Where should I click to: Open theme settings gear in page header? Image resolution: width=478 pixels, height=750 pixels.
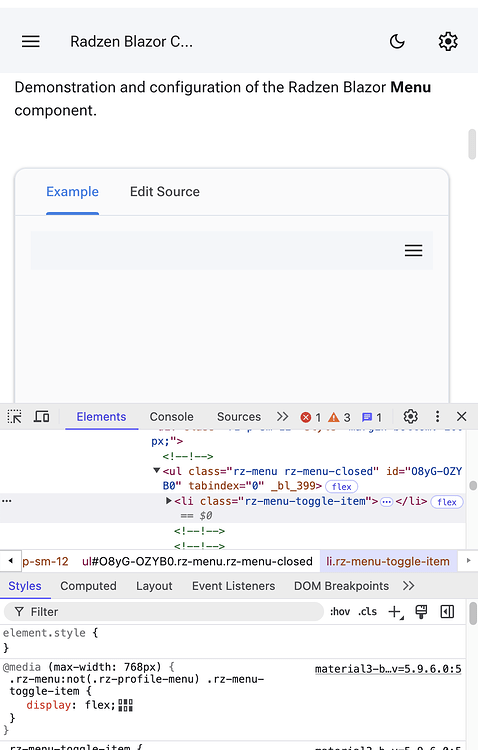(x=448, y=42)
